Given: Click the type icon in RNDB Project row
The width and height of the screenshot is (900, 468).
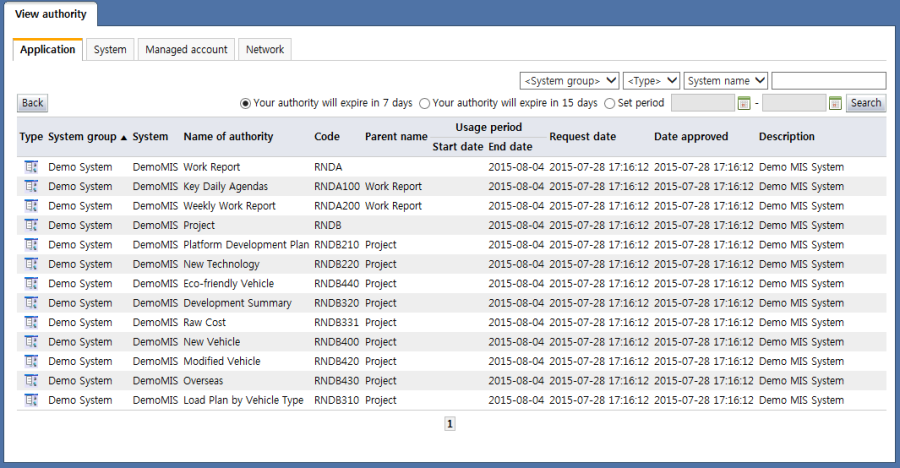Looking at the screenshot, I should [x=31, y=225].
